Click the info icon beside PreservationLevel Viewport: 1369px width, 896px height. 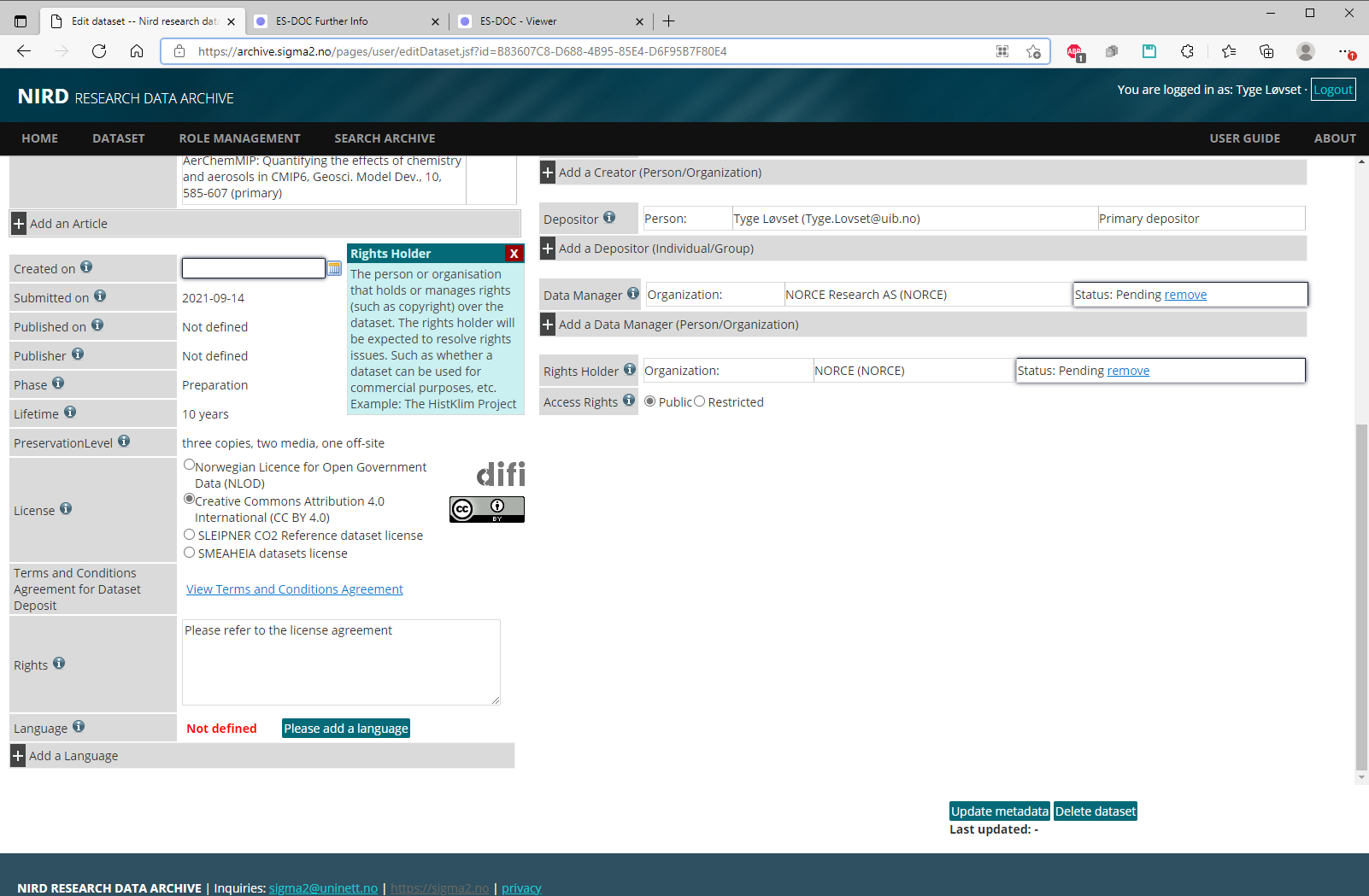(x=124, y=442)
